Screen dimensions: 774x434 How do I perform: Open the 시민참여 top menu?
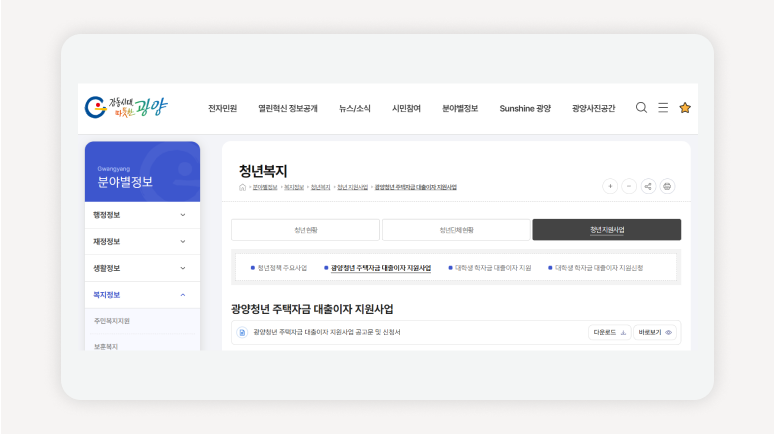[406, 108]
